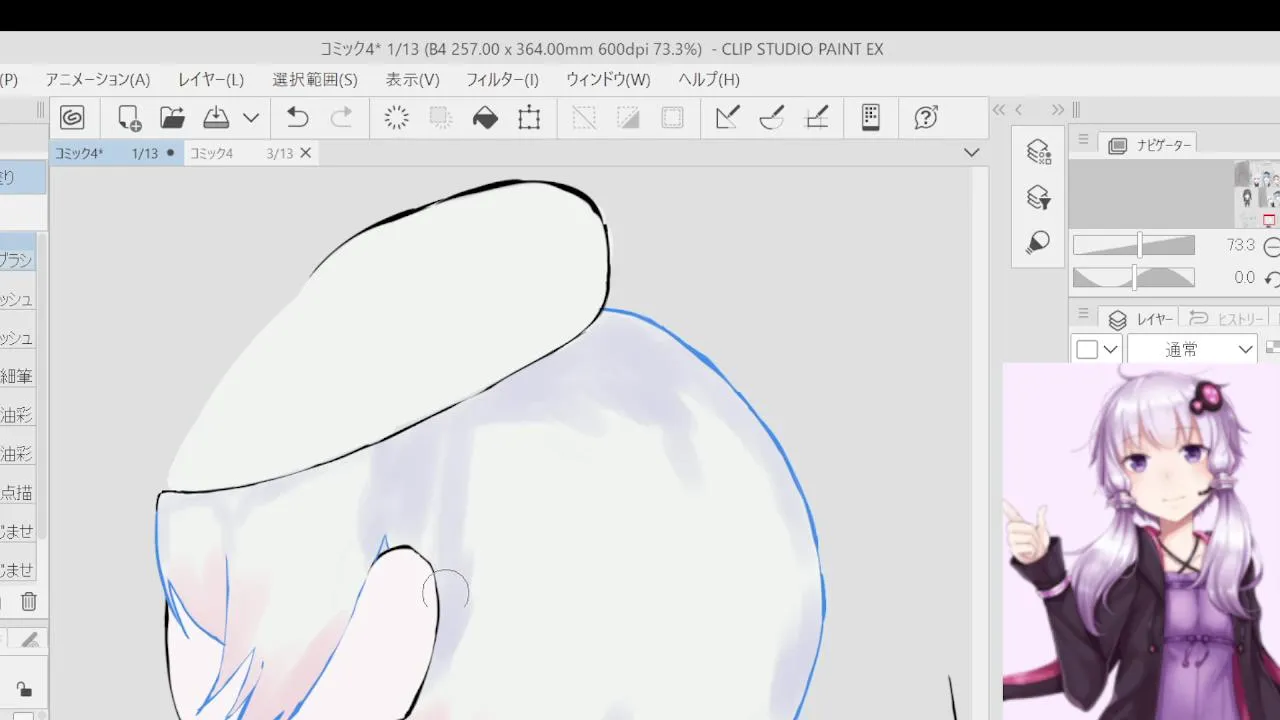Image resolution: width=1280 pixels, height=720 pixels.
Task: Toggle Snap to Ruler
Action: (x=728, y=118)
